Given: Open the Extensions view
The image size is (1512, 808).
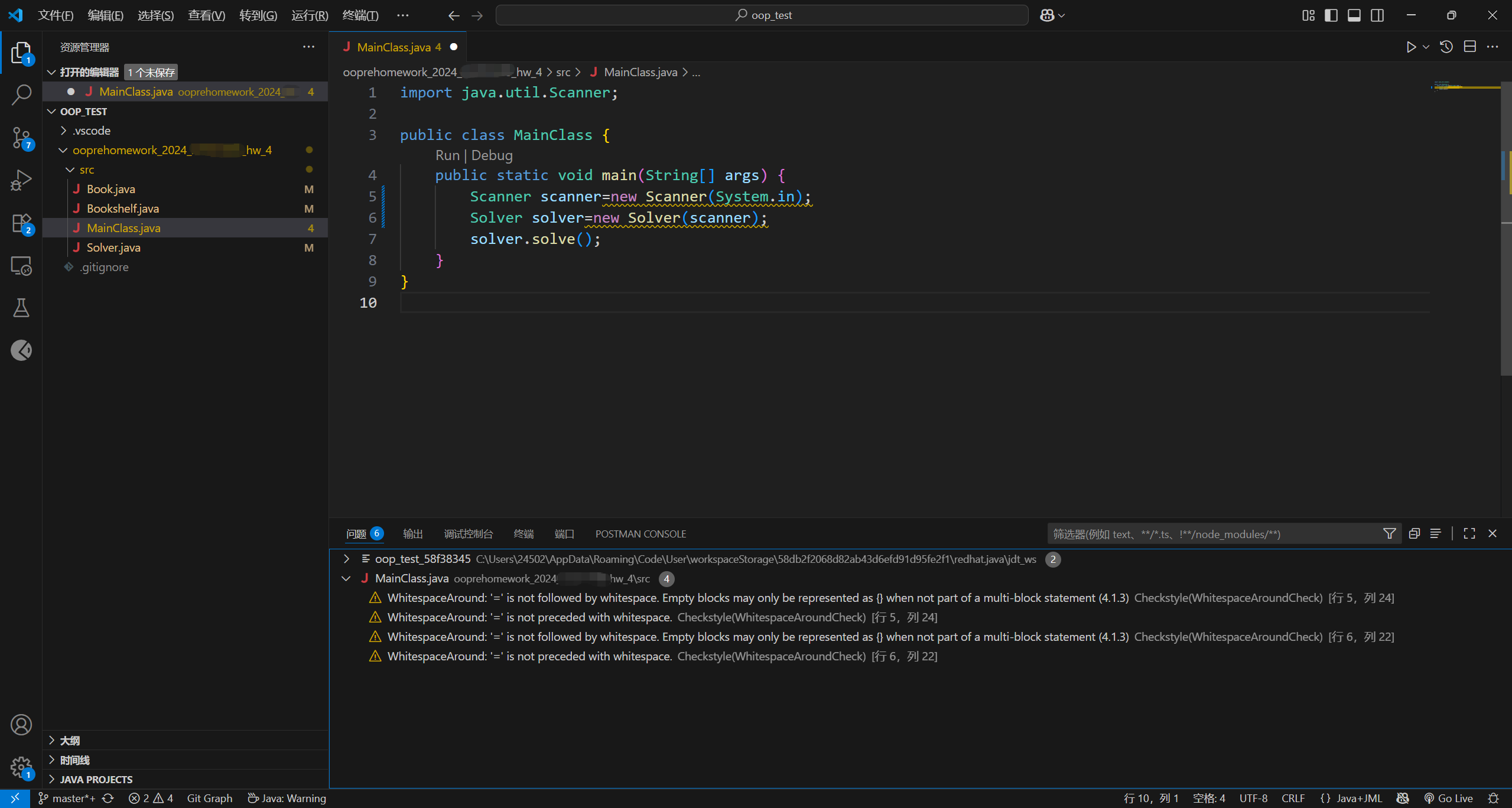Looking at the screenshot, I should (x=21, y=223).
